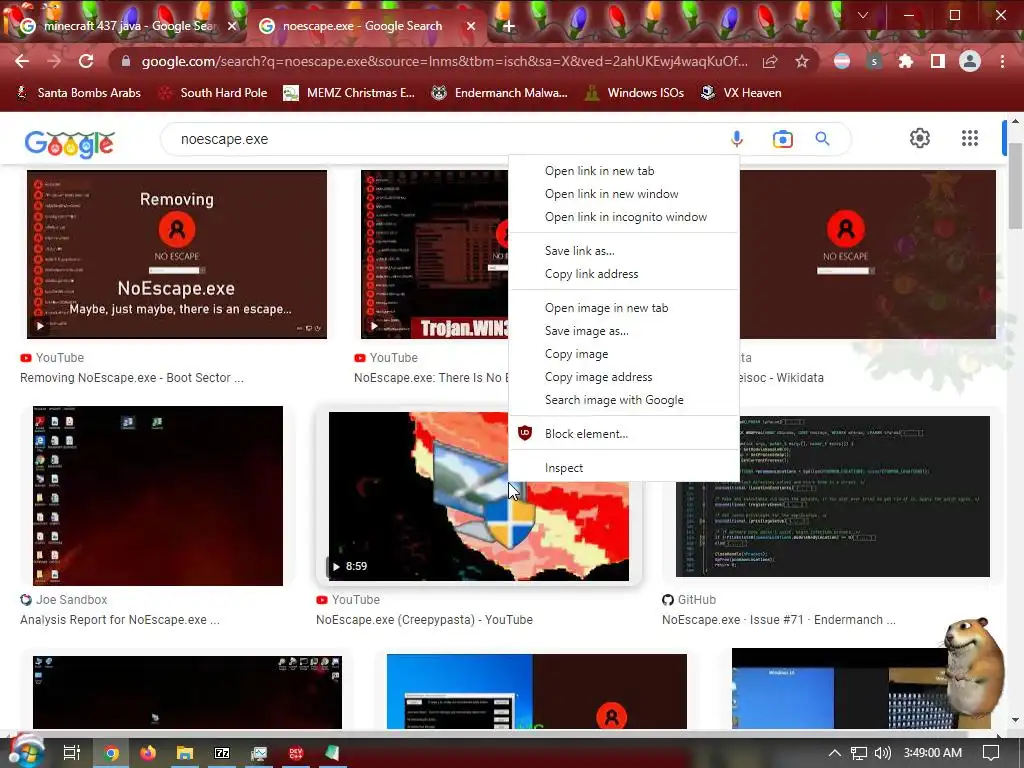Choose Open link in incognito window
The image size is (1024, 768).
click(624, 217)
